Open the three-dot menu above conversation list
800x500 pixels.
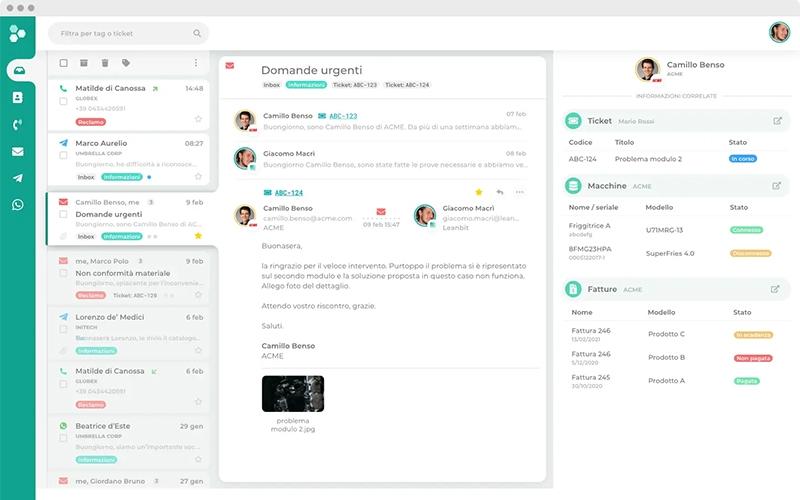tap(196, 63)
